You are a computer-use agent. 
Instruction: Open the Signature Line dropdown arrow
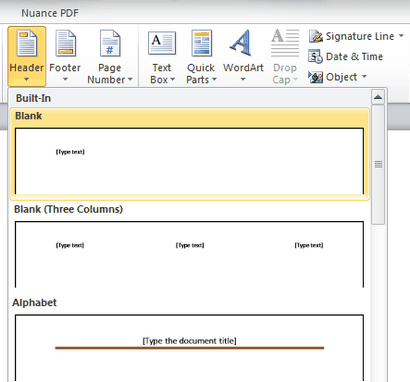tap(401, 36)
